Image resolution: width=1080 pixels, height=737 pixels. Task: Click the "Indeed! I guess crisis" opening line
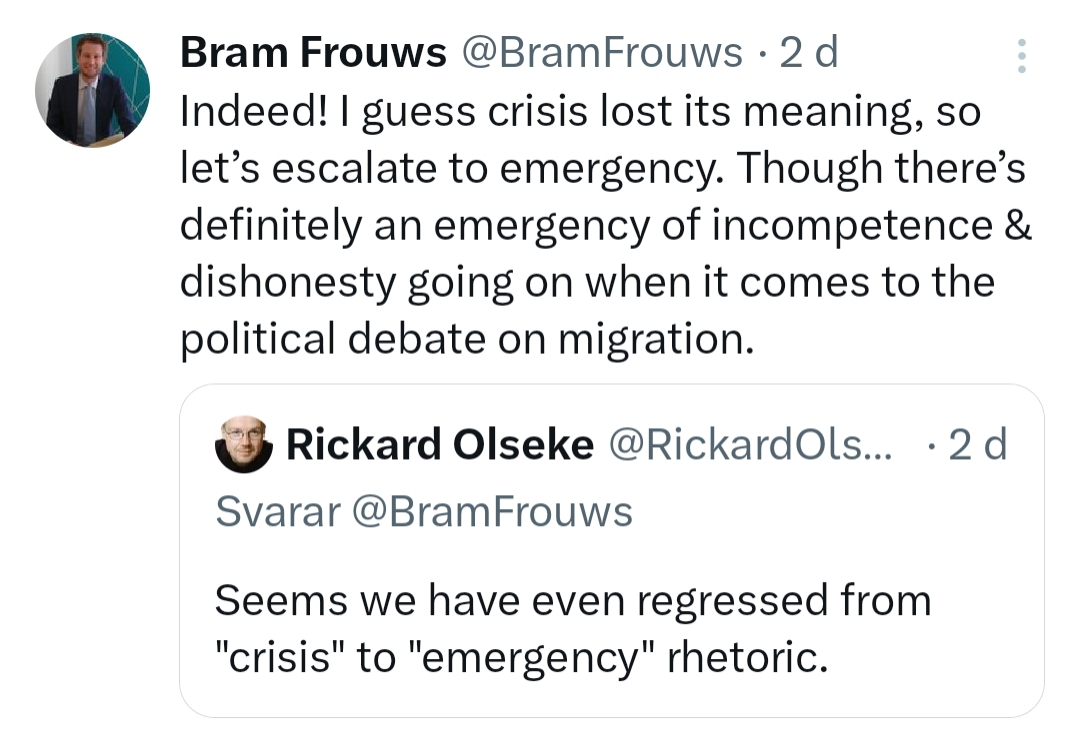[x=579, y=112]
